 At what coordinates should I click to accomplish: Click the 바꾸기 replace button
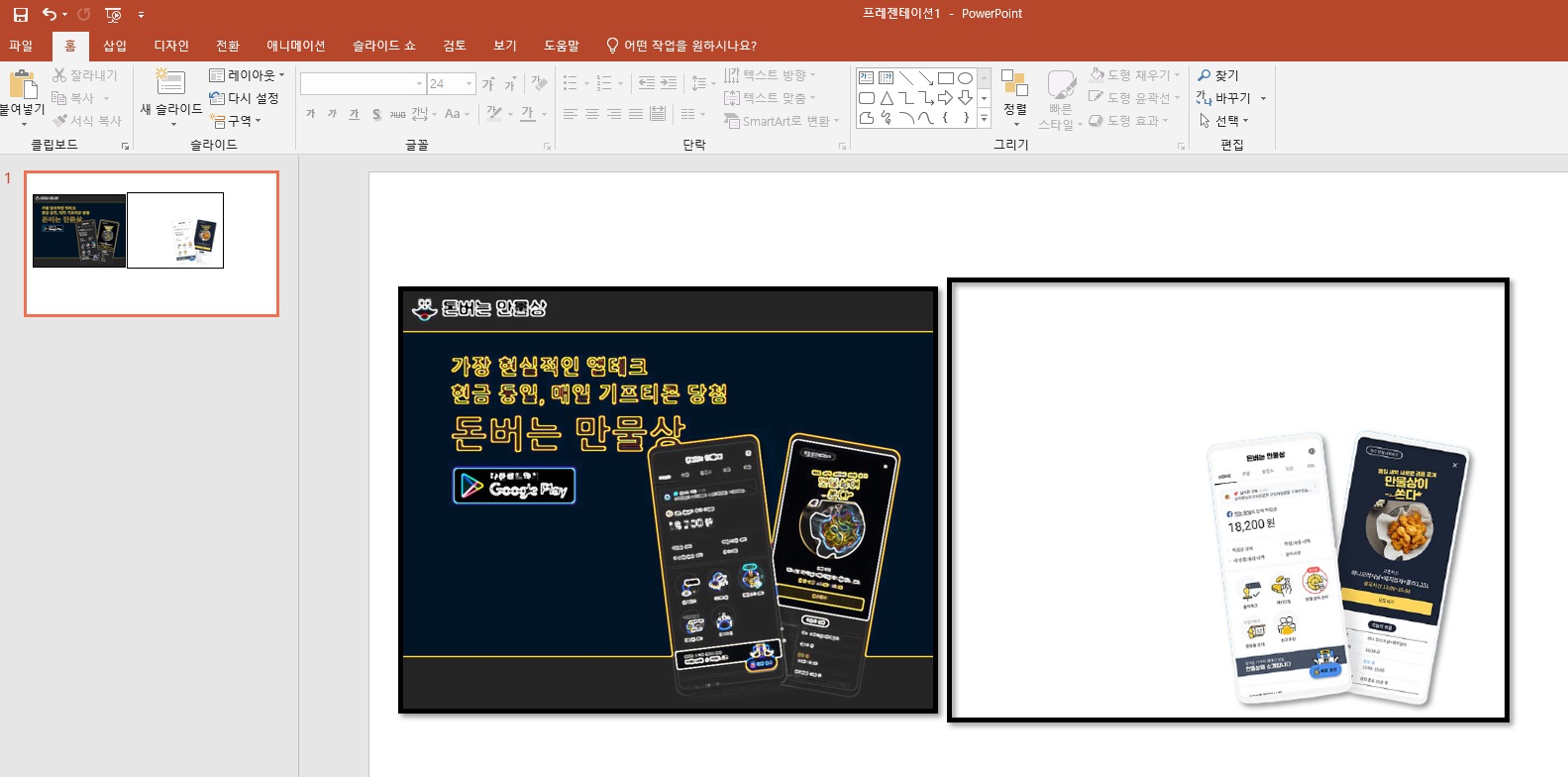coord(1230,98)
